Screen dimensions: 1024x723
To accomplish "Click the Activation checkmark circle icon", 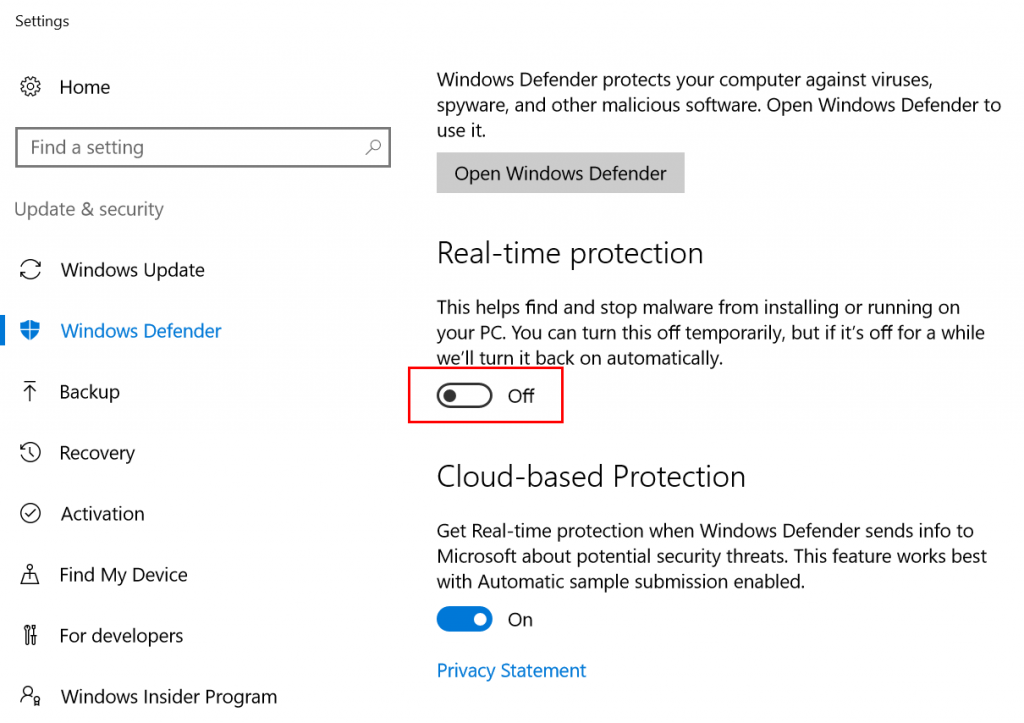I will click(x=31, y=514).
